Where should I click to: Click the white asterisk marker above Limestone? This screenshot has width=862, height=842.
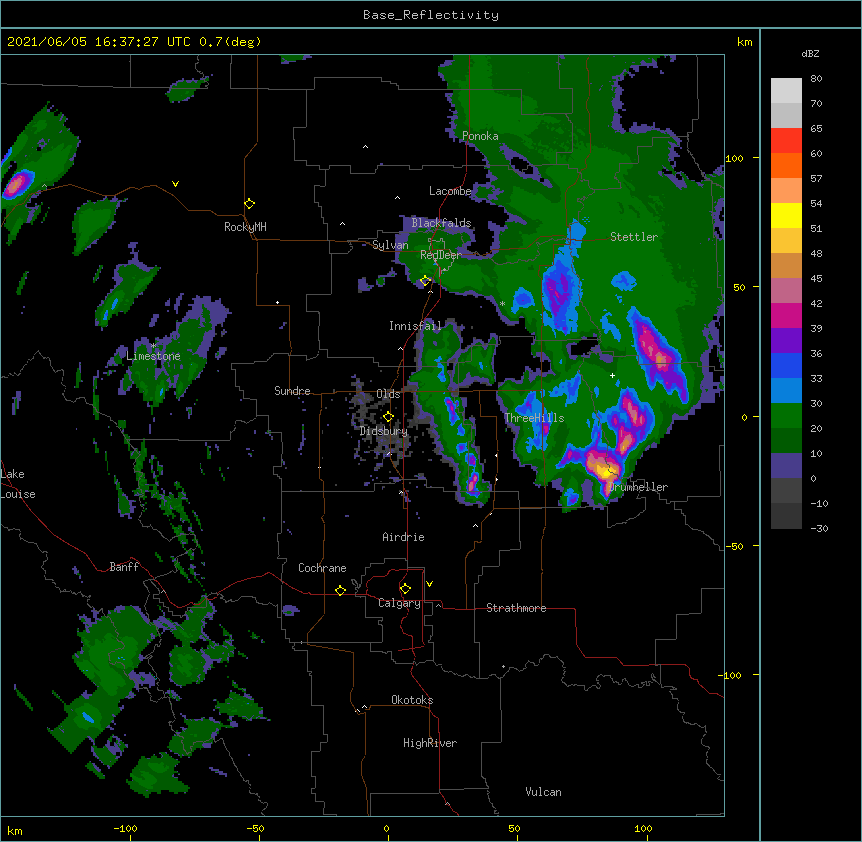point(154,346)
